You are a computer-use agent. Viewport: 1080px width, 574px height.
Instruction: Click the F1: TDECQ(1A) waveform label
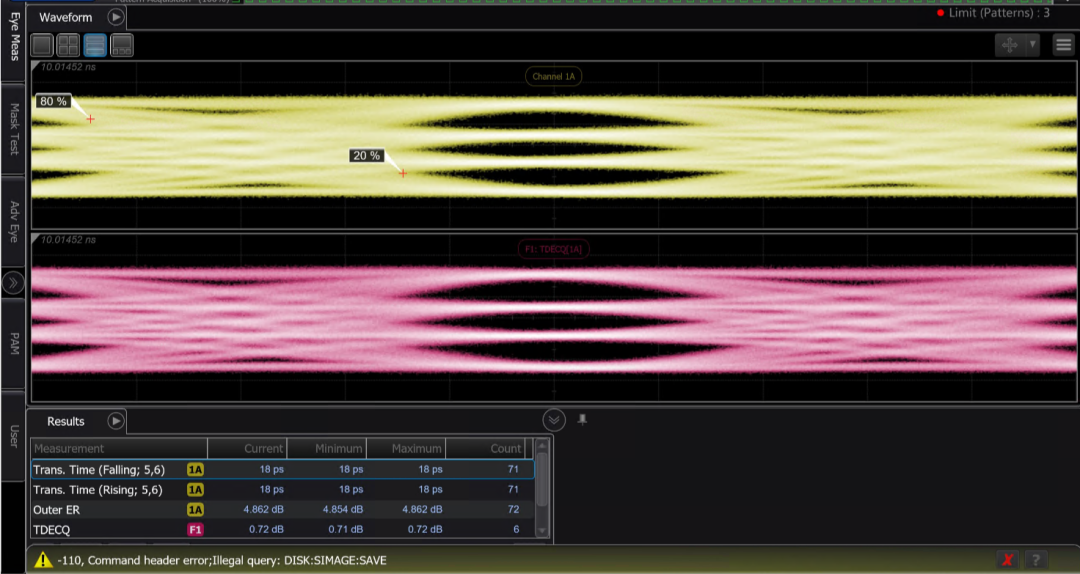553,249
